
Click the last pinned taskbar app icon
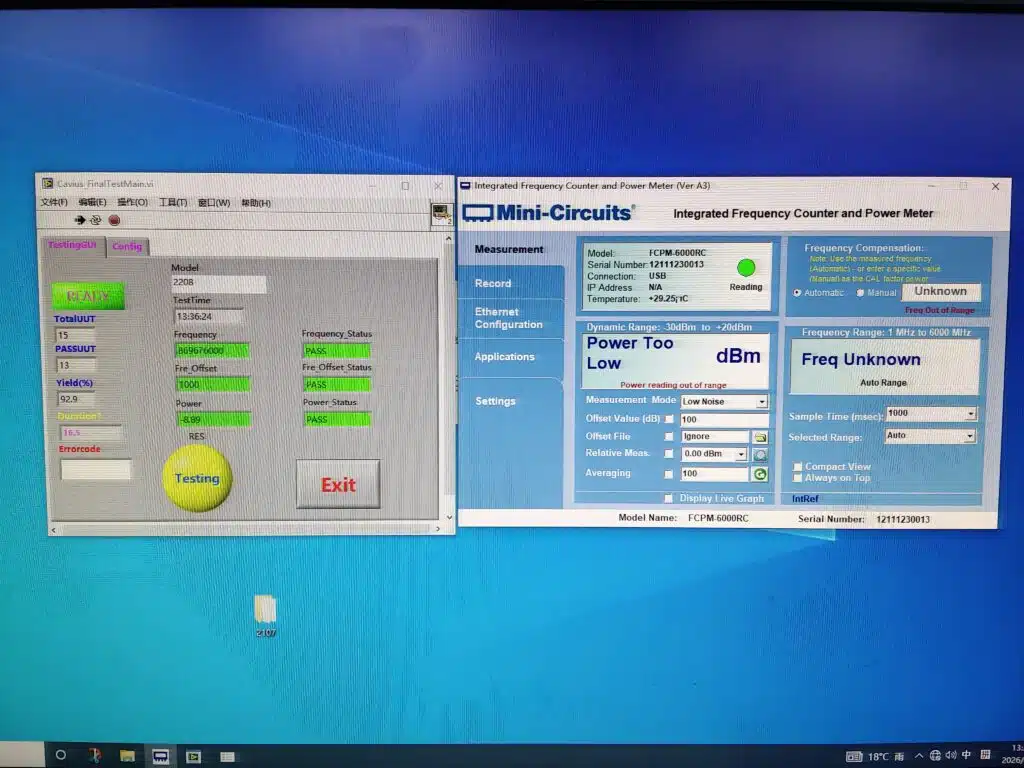227,756
